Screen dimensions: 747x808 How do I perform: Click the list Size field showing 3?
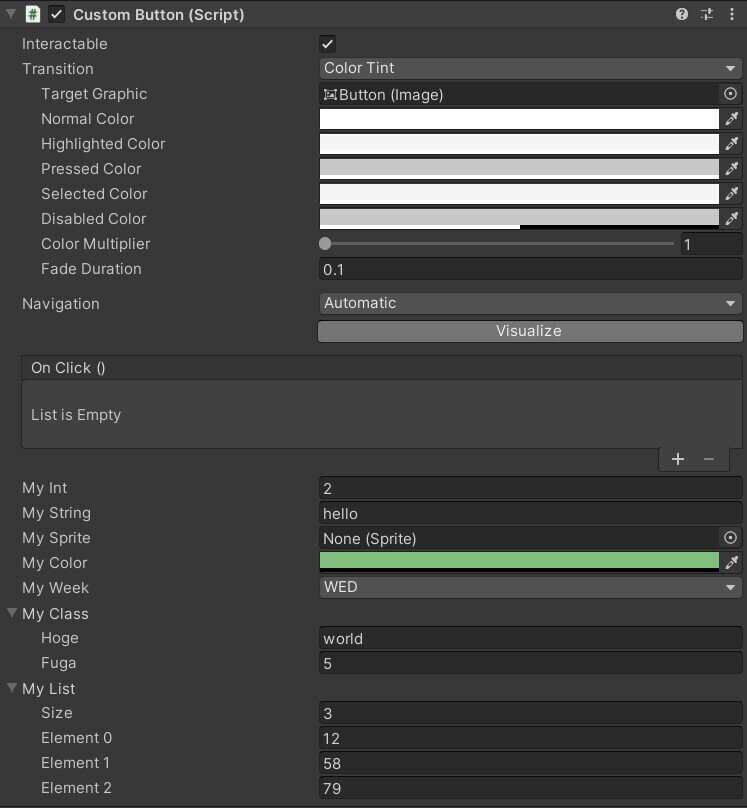[531, 713]
